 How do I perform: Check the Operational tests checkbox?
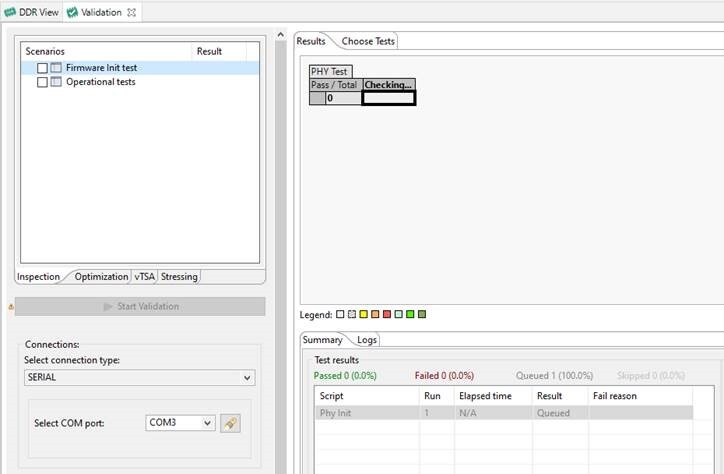(x=42, y=82)
